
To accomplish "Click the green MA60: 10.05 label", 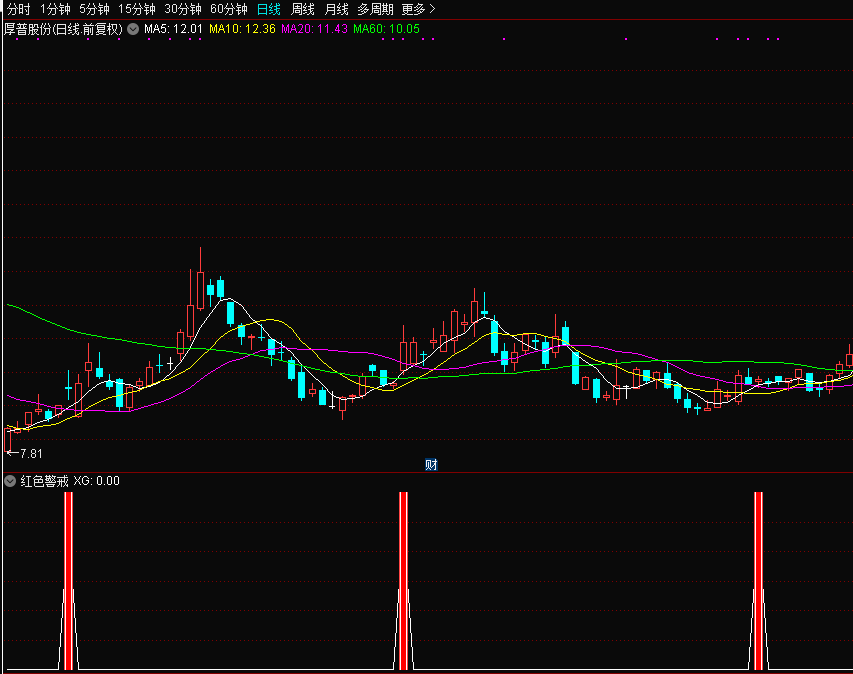I will (386, 30).
